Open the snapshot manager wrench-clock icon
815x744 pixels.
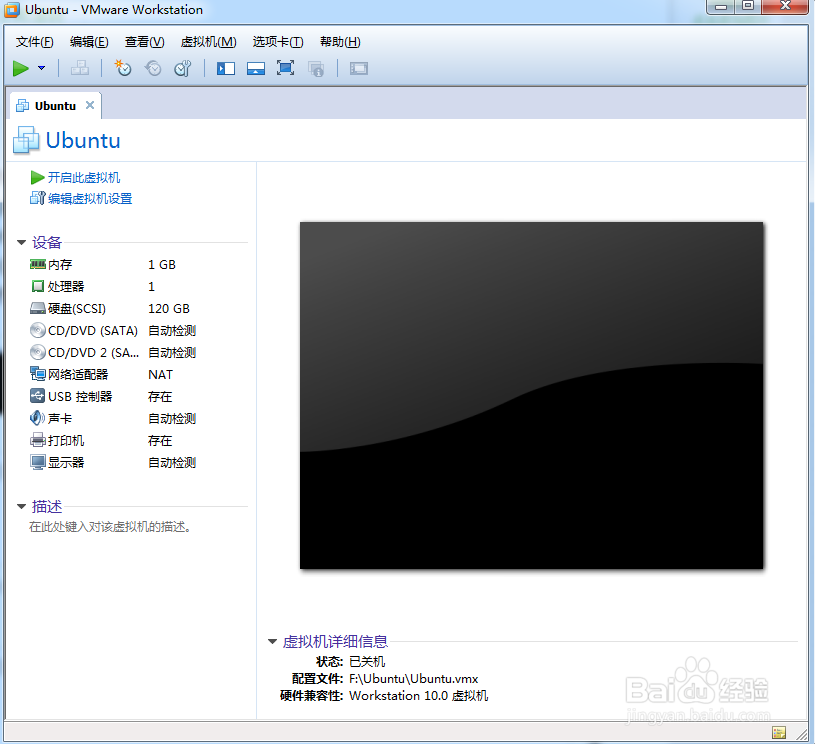pos(183,68)
